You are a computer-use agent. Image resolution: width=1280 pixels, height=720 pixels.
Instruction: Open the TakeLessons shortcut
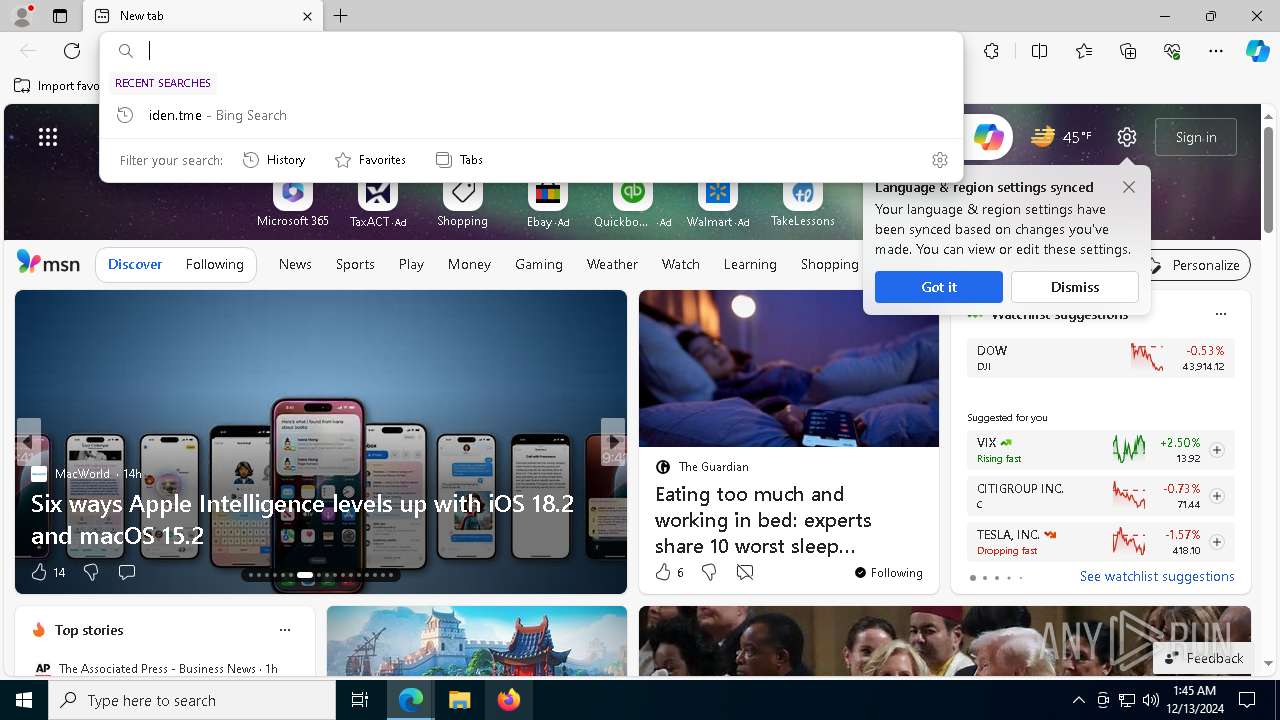(x=802, y=203)
